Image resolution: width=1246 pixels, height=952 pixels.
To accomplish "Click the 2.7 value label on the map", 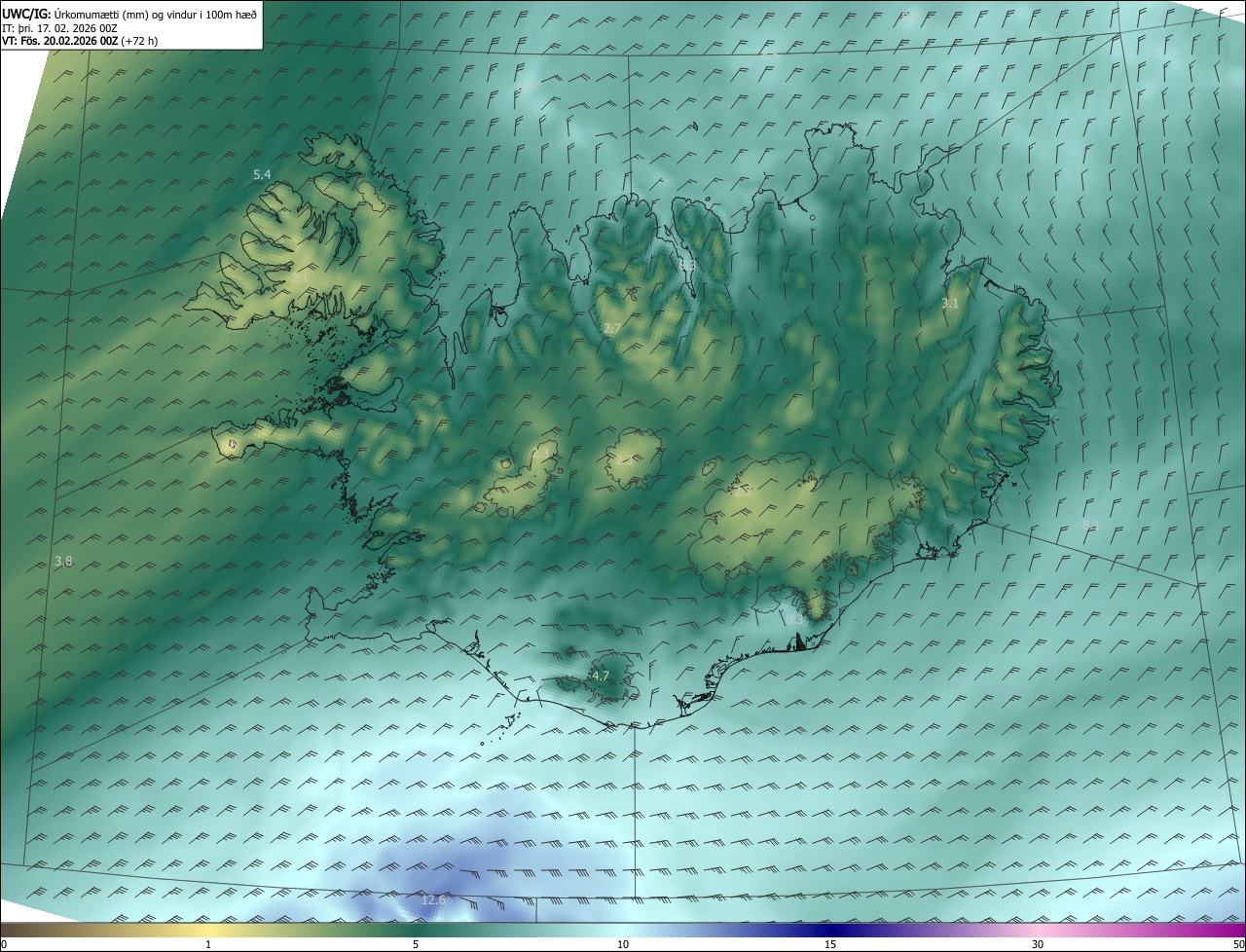I will 611,329.
